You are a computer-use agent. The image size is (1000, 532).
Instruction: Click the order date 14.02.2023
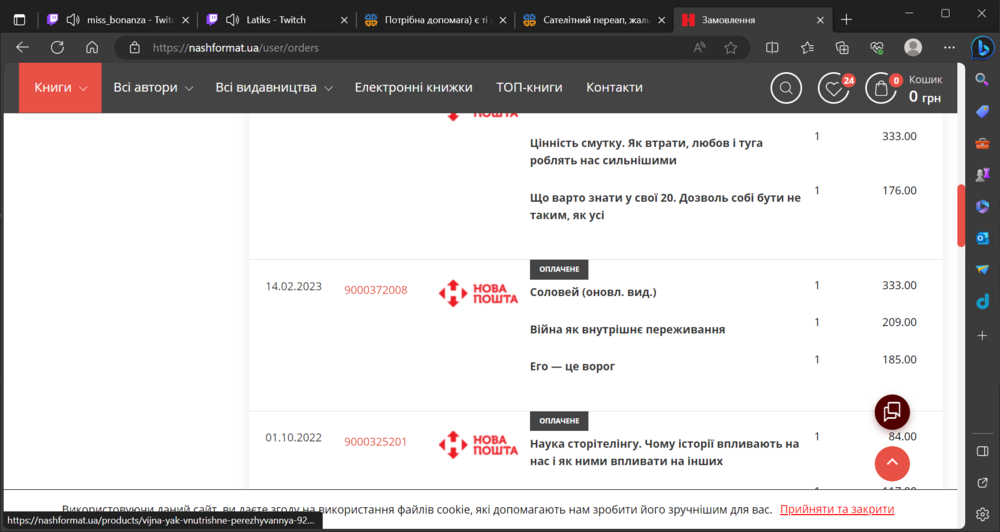(x=293, y=286)
